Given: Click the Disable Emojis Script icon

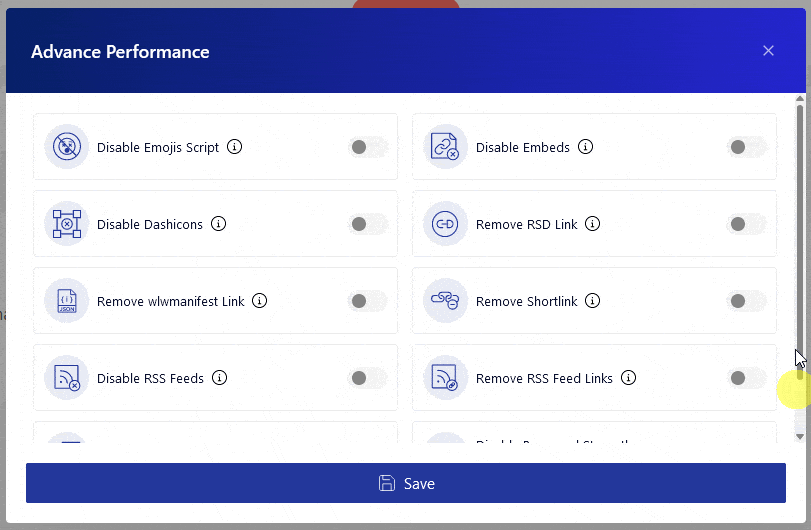Looking at the screenshot, I should tap(67, 147).
